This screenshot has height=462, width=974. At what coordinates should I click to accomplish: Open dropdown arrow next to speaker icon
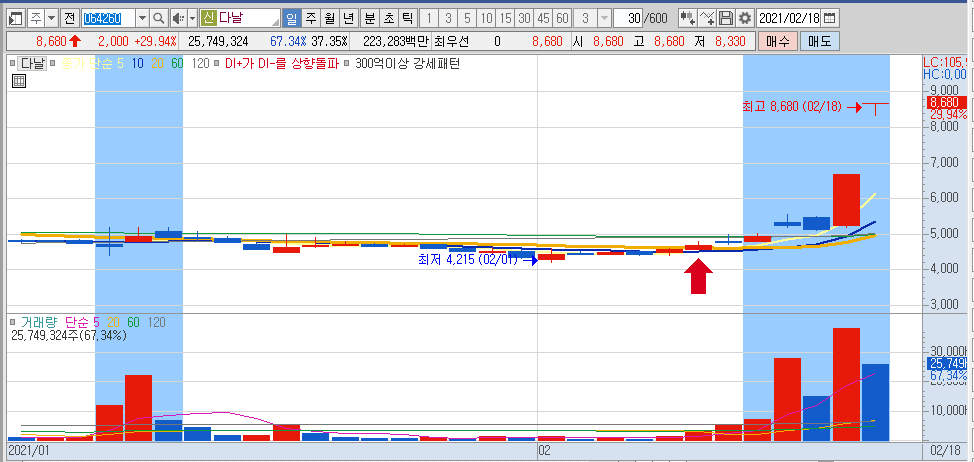192,19
